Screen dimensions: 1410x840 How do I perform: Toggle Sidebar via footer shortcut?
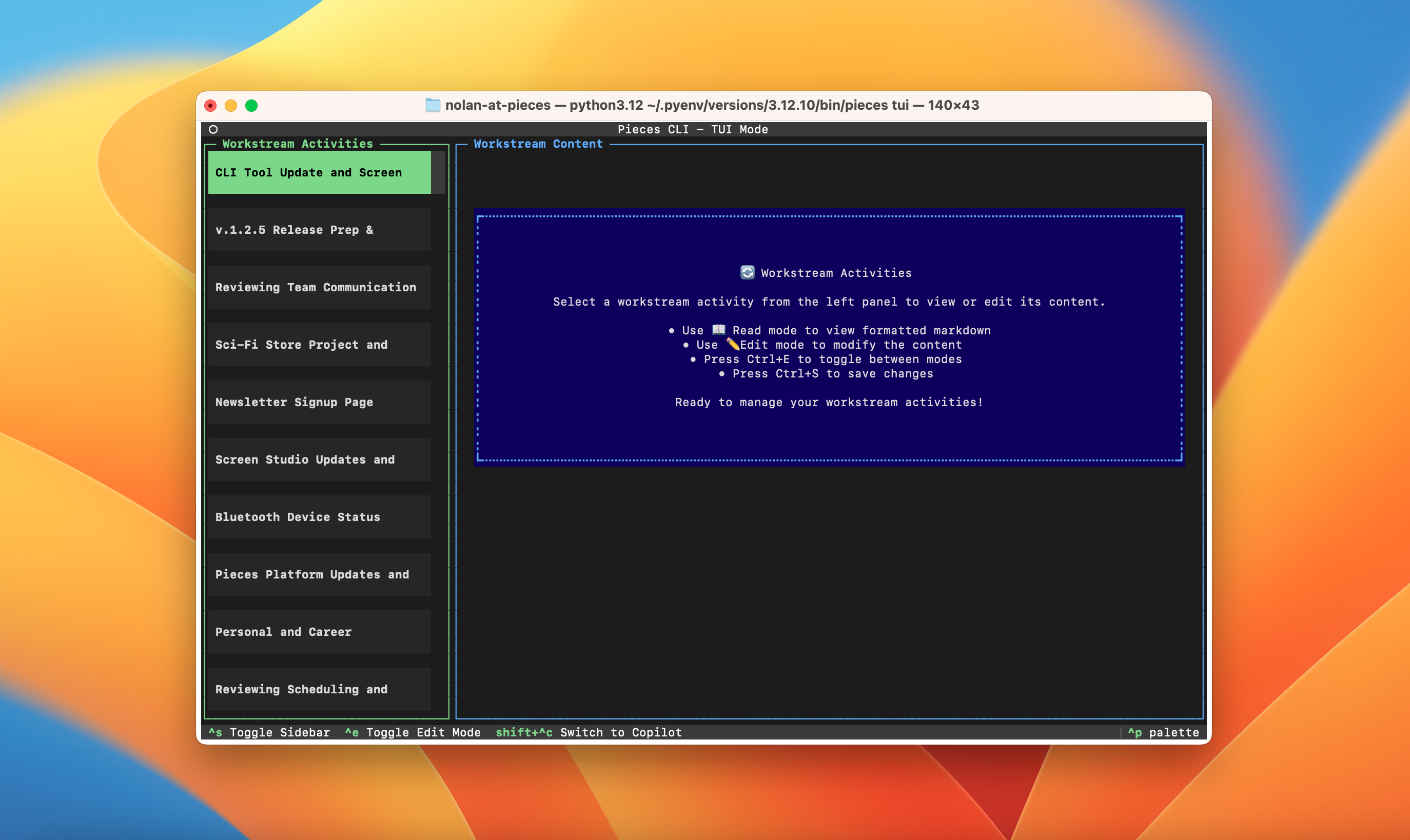coord(269,732)
